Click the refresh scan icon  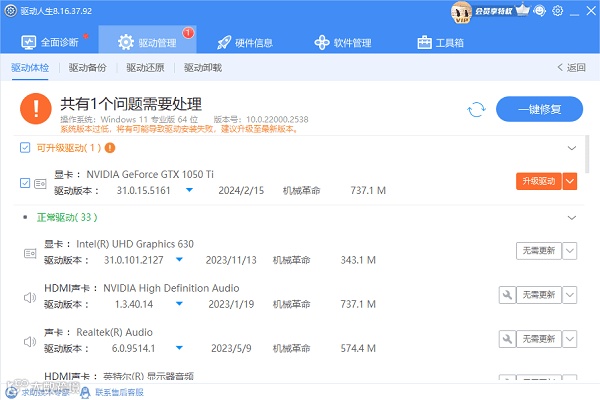pos(476,109)
